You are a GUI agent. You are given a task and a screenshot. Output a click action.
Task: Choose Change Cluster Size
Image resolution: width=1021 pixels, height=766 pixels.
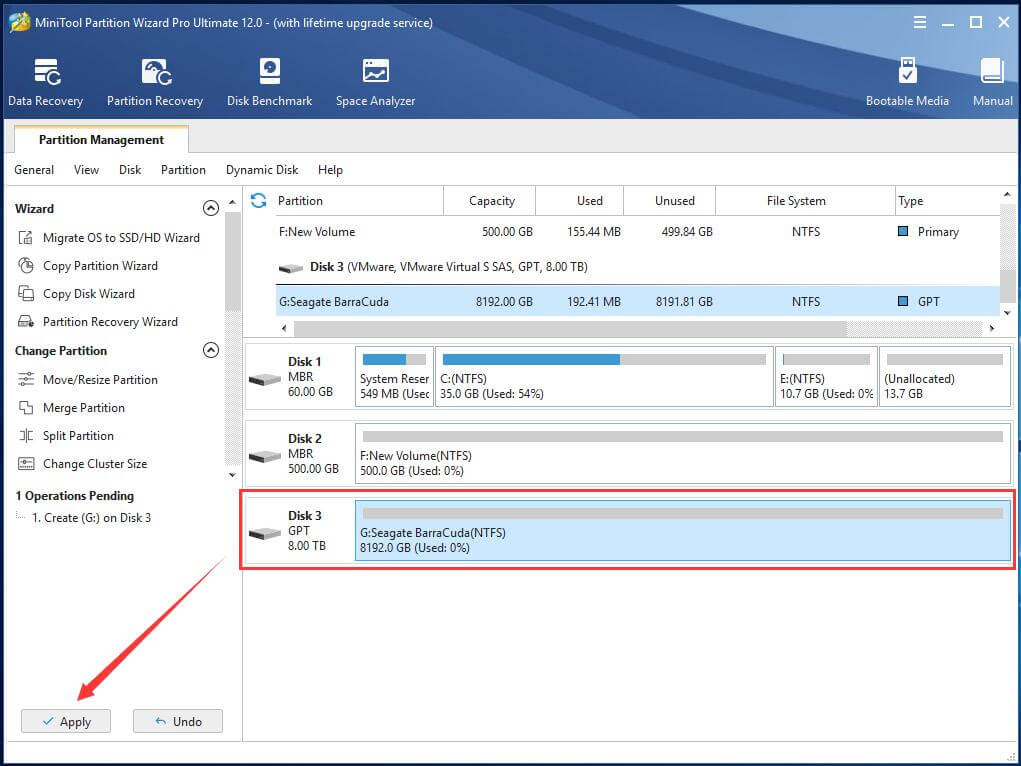[x=95, y=464]
